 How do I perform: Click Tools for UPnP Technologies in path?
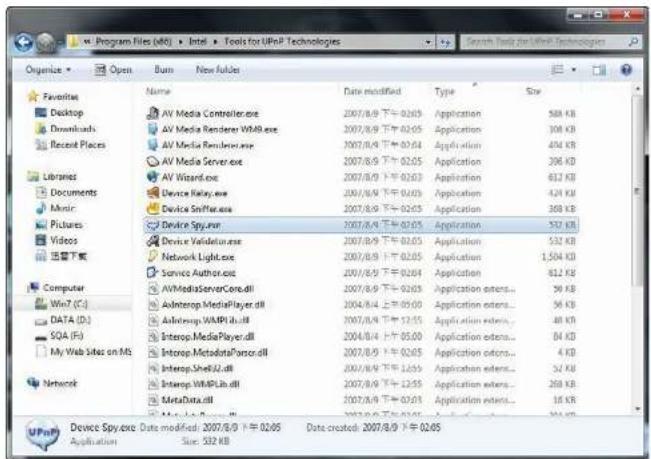coord(282,42)
